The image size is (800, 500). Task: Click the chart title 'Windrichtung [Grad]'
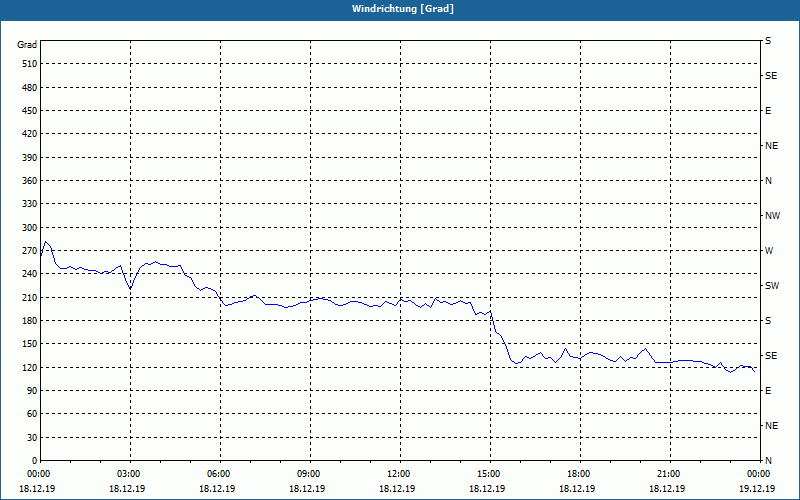[x=403, y=9]
